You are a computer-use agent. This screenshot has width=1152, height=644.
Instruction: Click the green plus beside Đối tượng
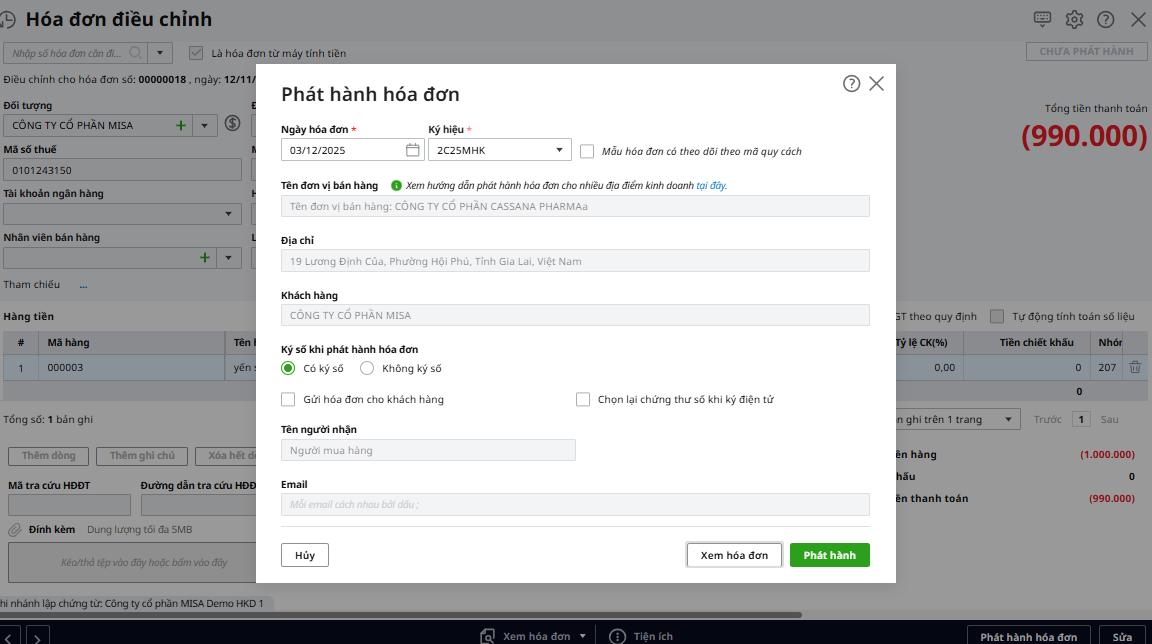[x=181, y=125]
